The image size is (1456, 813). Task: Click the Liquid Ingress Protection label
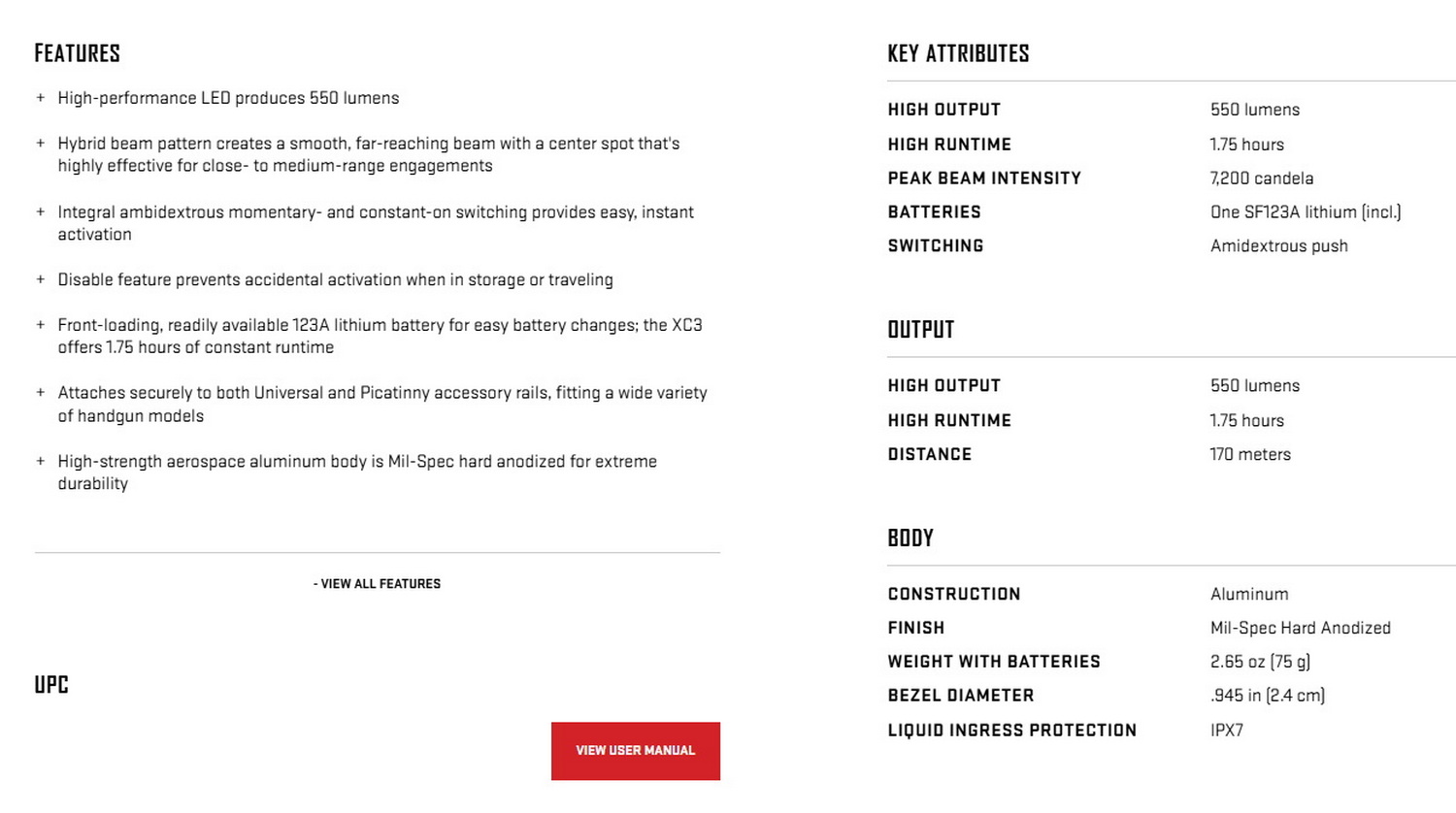[1011, 731]
